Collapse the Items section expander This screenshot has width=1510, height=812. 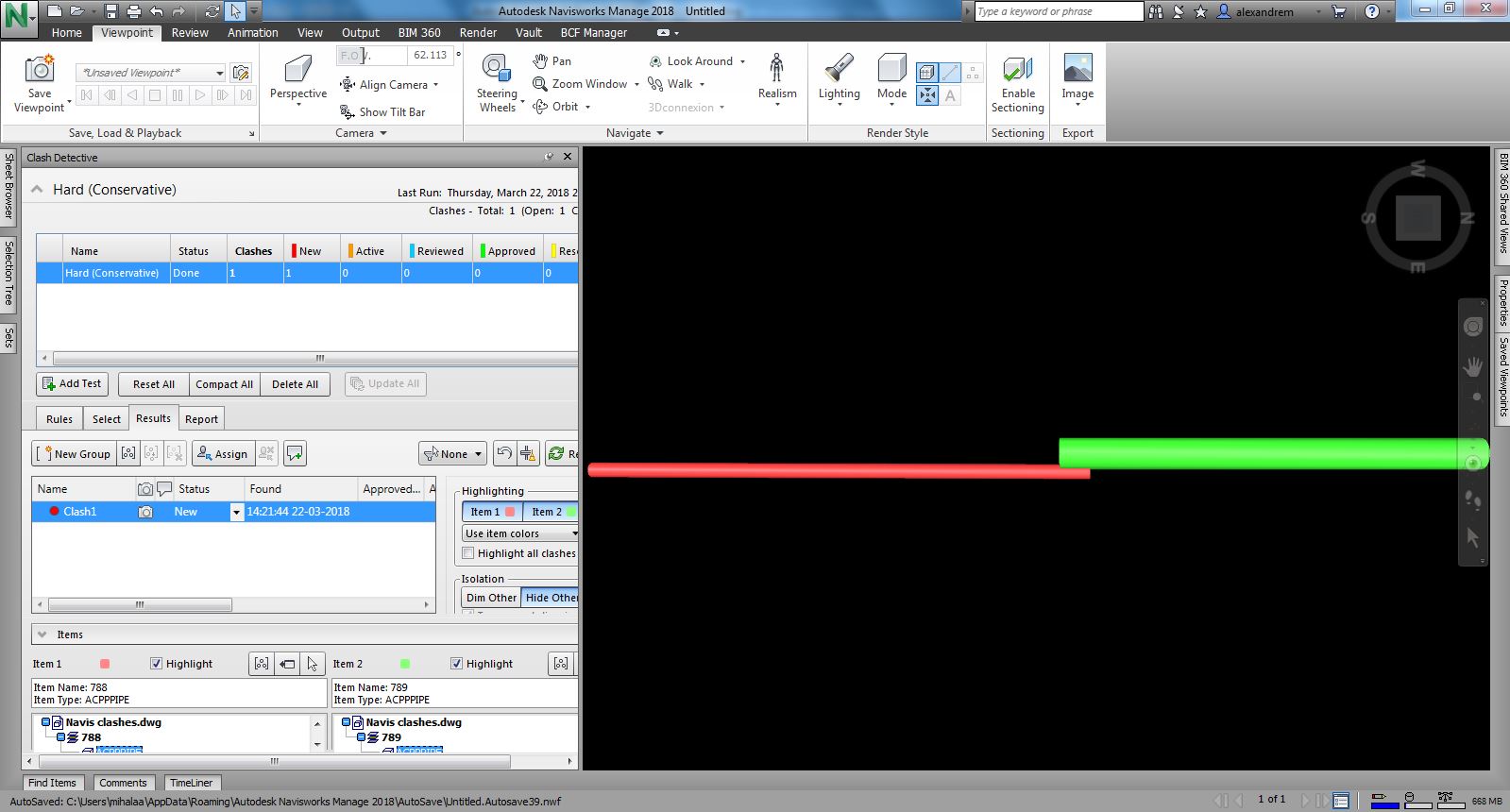pos(42,634)
